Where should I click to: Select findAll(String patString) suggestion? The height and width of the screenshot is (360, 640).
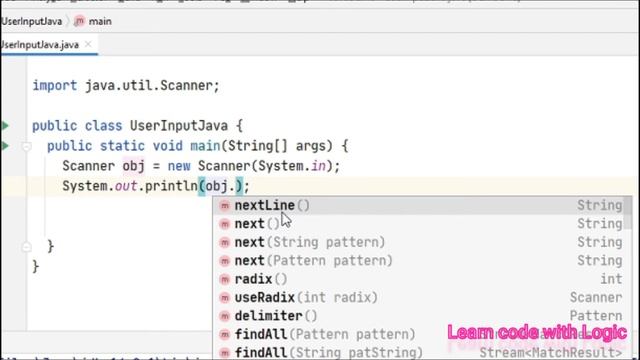point(418,352)
